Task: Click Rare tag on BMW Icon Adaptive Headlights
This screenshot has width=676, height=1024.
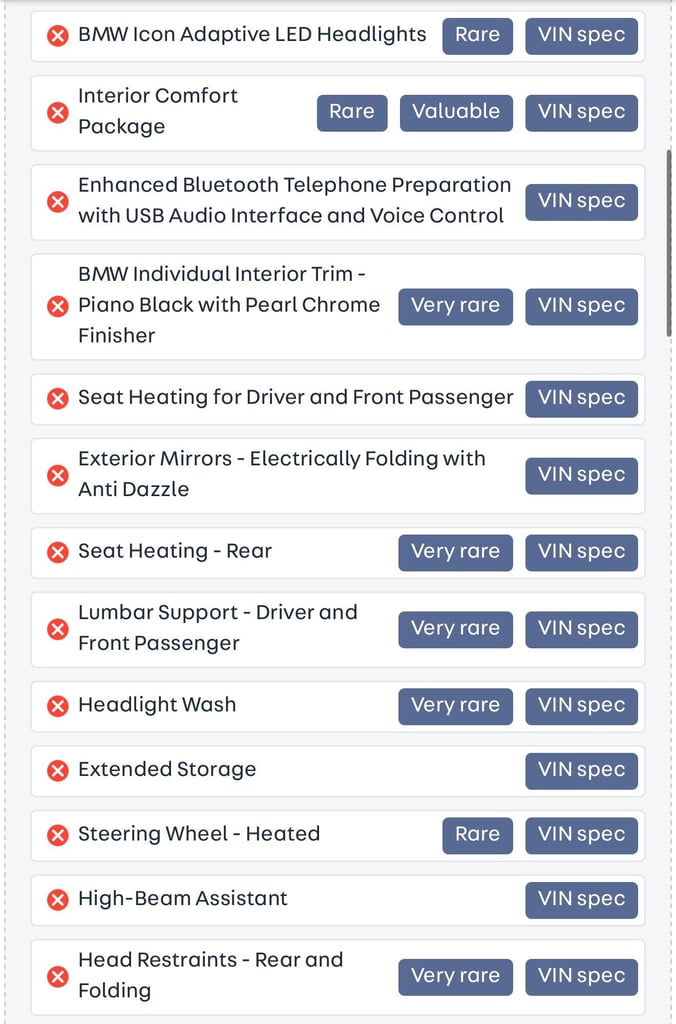Action: (477, 35)
